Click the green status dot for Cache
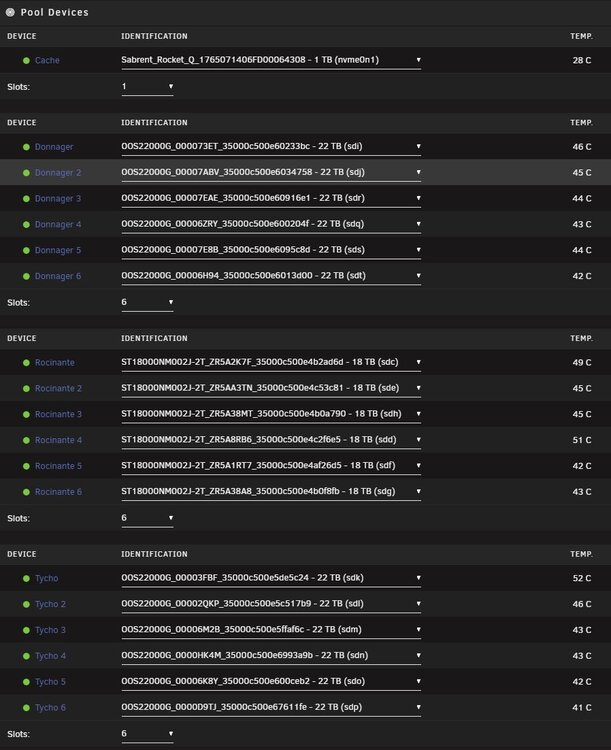 [26, 60]
